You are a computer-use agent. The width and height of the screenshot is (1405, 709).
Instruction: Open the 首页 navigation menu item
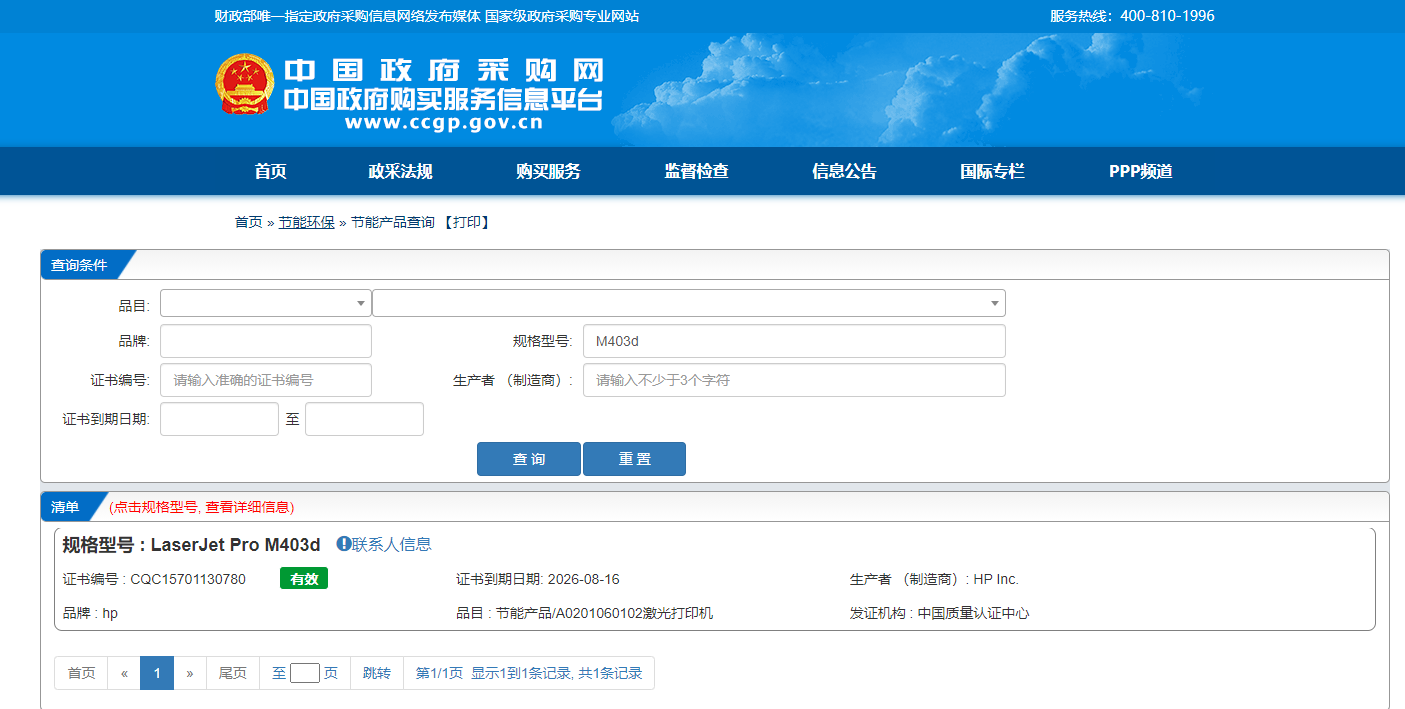click(x=270, y=171)
